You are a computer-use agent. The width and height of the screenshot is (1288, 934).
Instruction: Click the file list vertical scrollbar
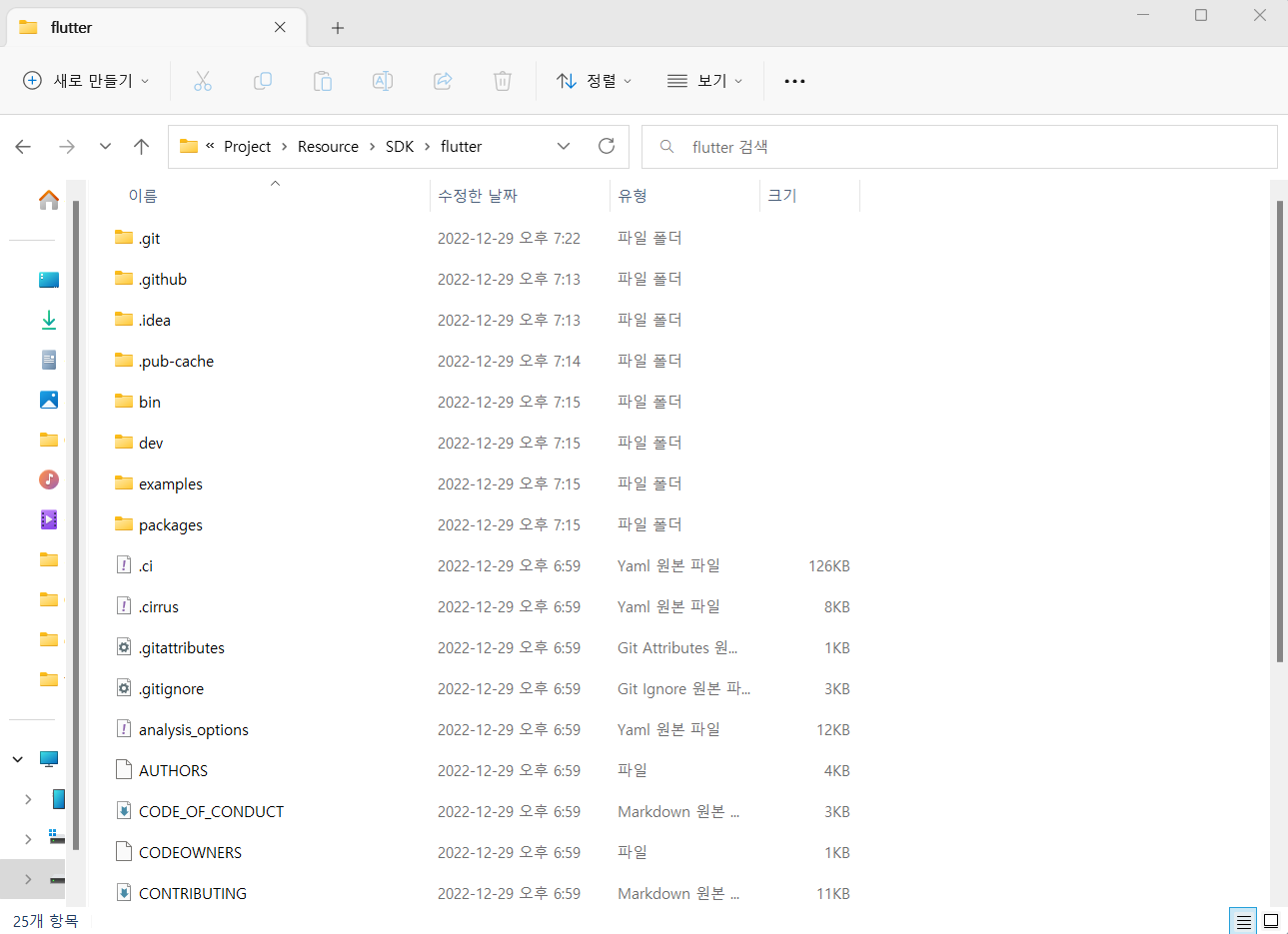tap(1279, 431)
